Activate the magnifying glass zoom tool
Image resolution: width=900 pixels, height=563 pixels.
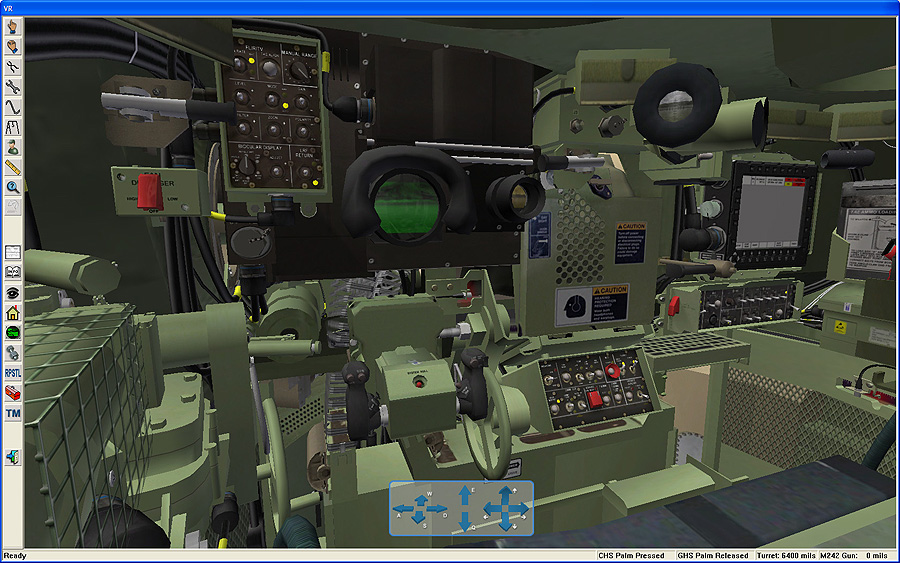coord(13,187)
